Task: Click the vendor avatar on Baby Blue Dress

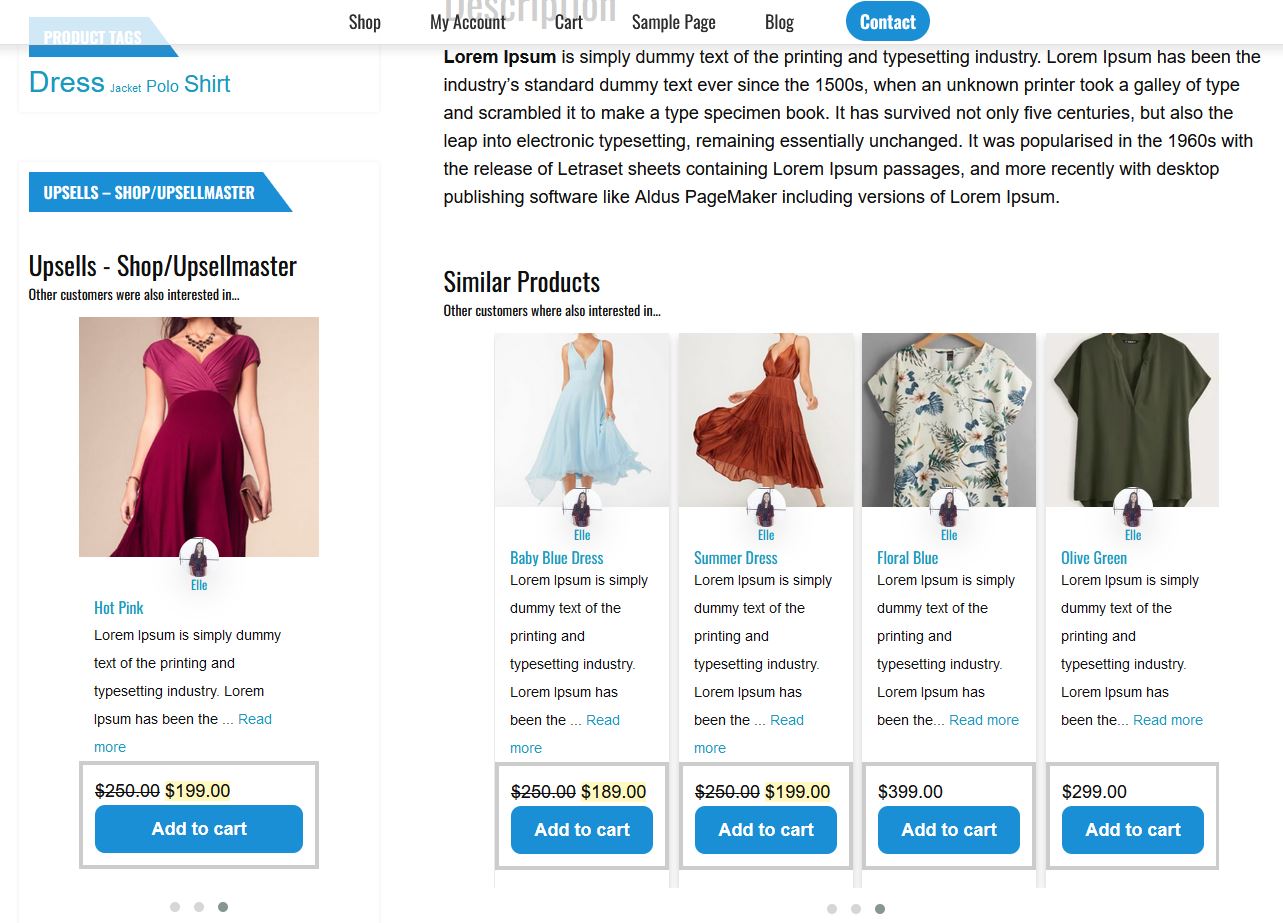Action: (582, 508)
